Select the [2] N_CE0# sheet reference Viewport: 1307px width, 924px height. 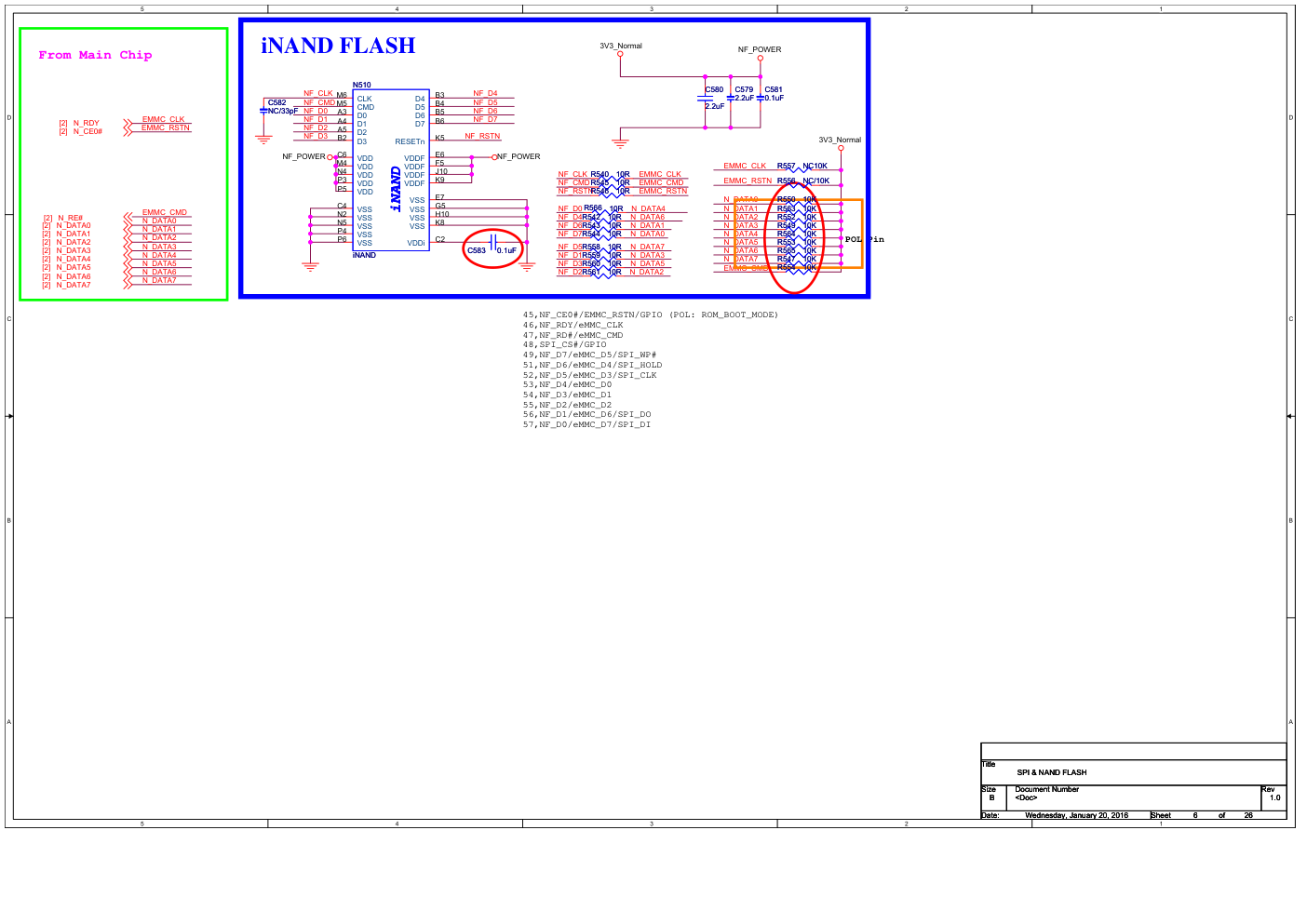pos(81,131)
